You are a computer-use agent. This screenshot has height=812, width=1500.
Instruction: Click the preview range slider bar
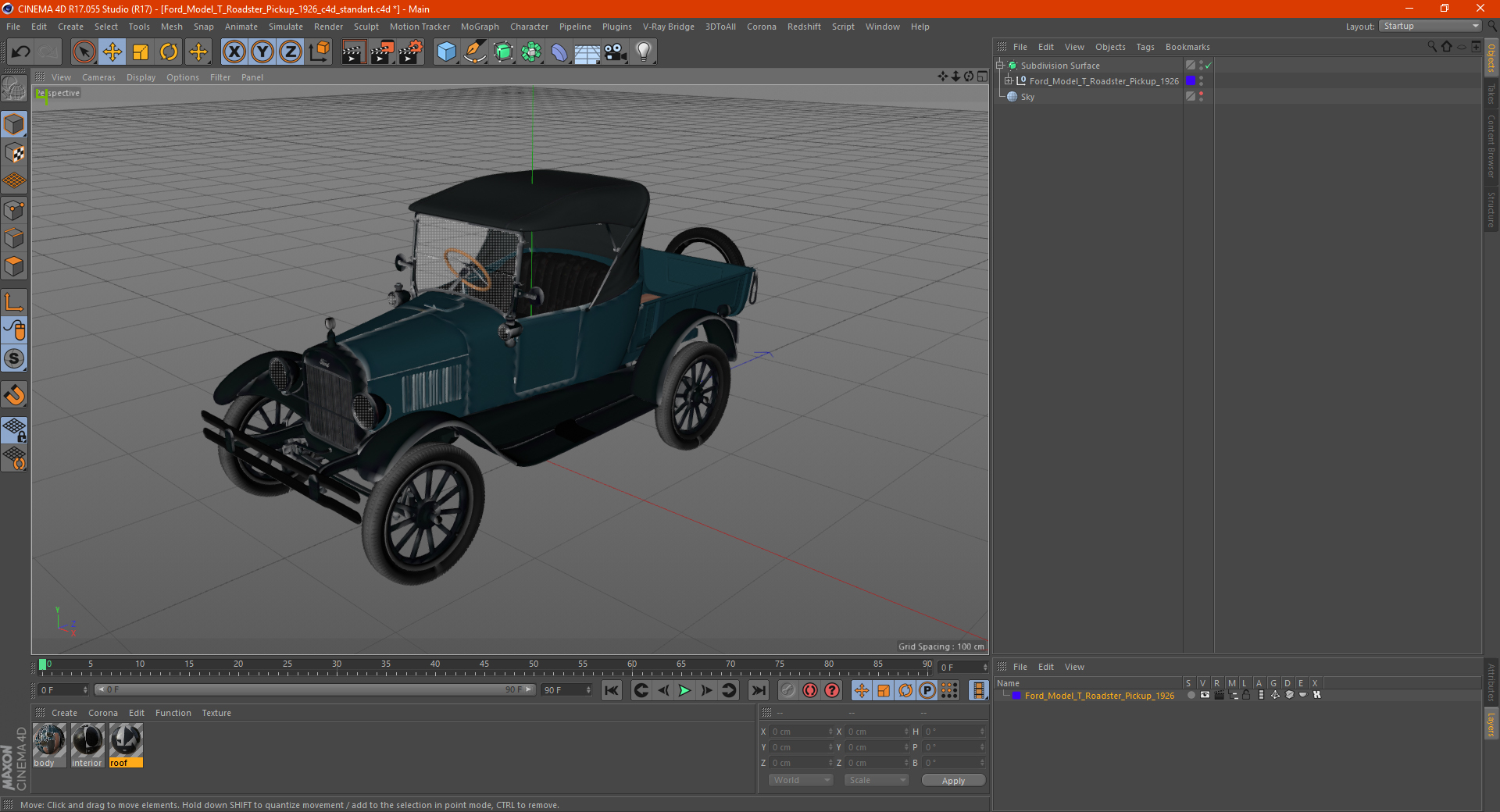[x=315, y=690]
